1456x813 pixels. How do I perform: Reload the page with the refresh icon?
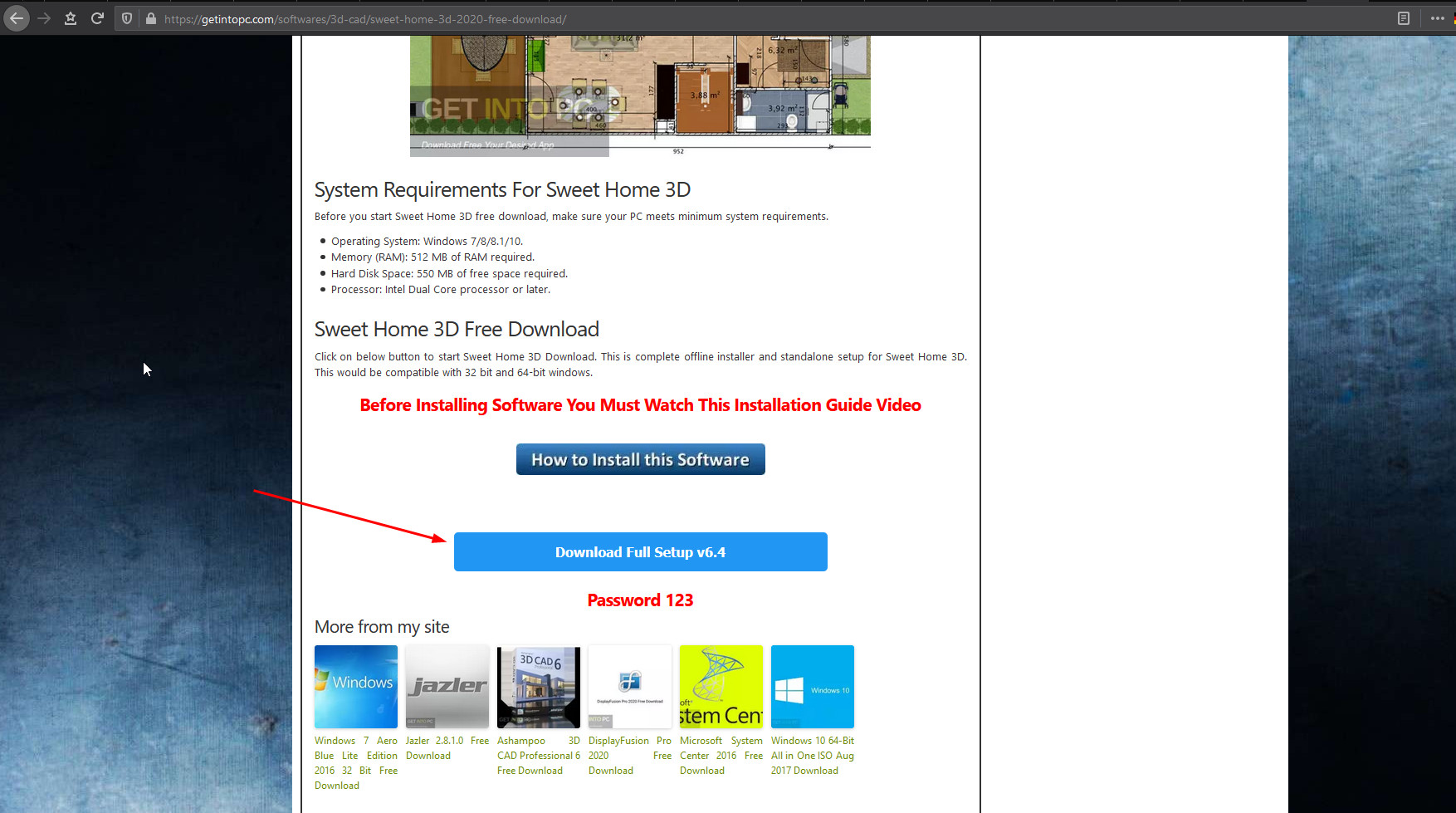point(97,18)
